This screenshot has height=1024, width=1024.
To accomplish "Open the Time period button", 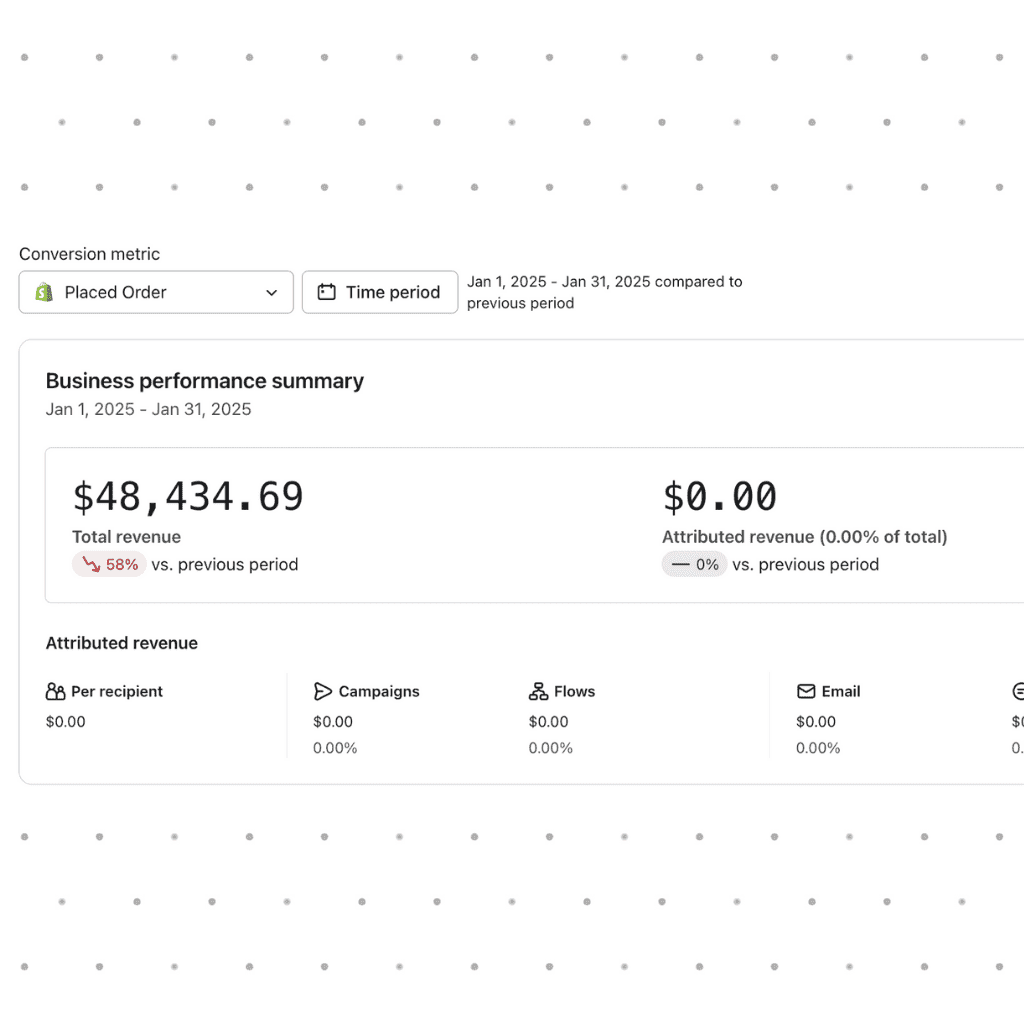I will tap(380, 292).
